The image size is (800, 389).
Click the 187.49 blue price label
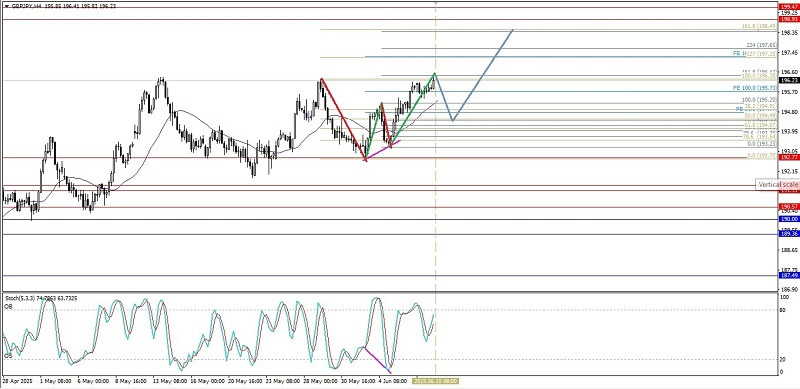(x=789, y=275)
